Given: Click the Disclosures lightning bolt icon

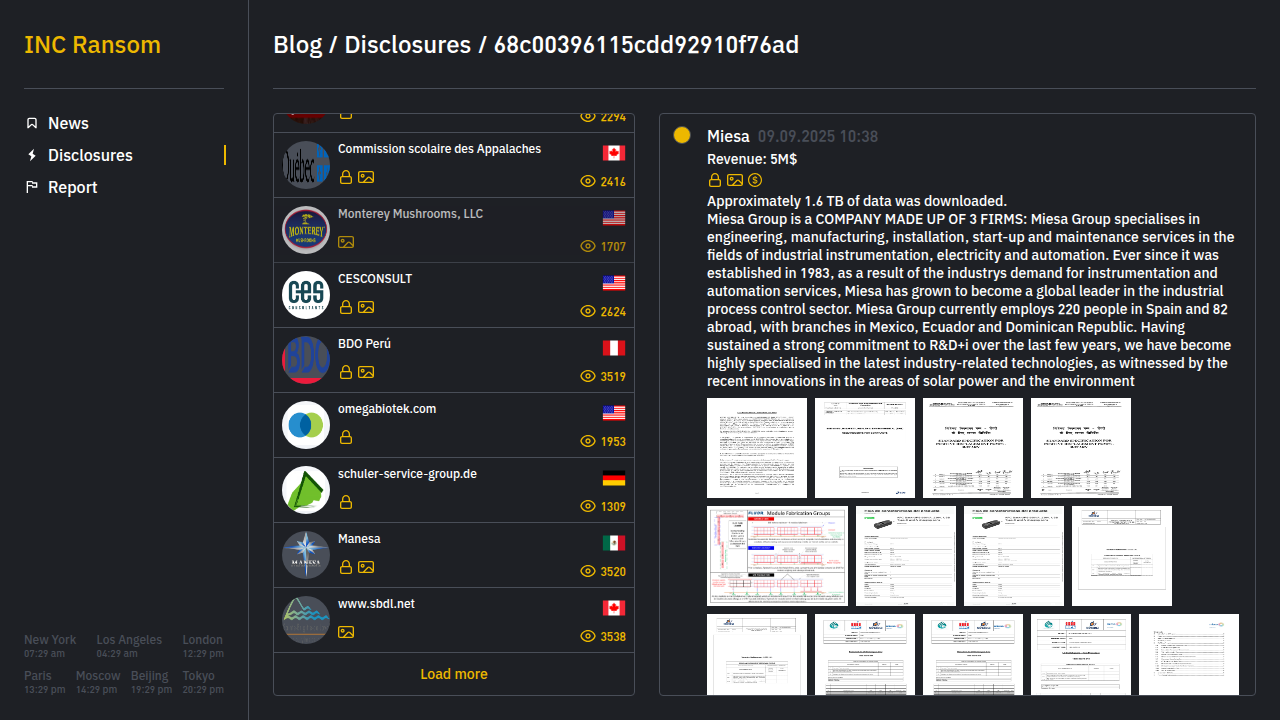Looking at the screenshot, I should [x=32, y=155].
